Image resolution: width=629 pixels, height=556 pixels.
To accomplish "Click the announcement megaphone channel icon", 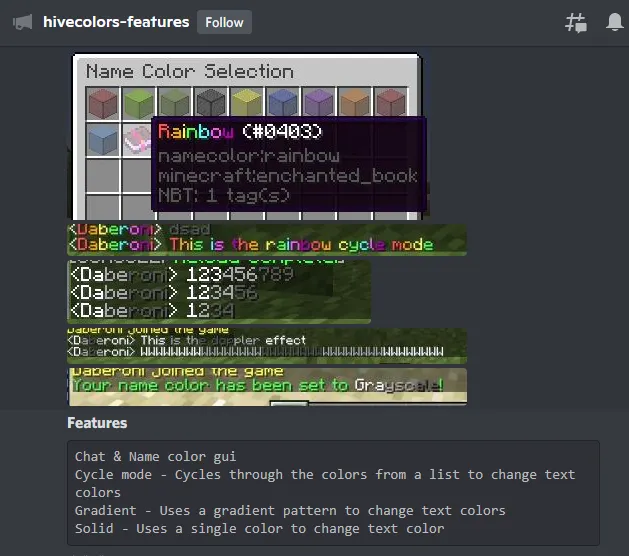I will [x=22, y=22].
